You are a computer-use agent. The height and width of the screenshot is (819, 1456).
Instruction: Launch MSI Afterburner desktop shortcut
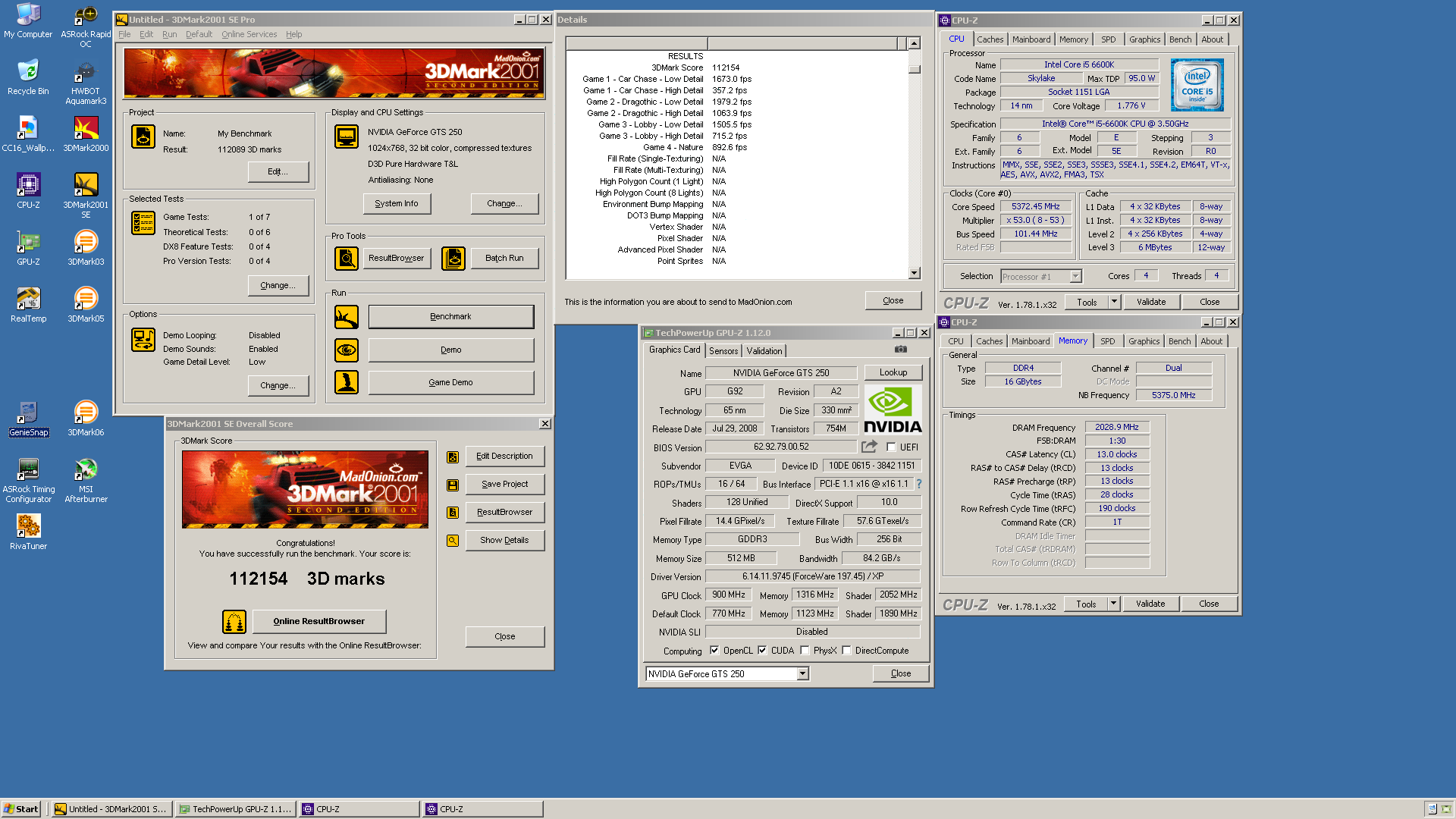[x=86, y=481]
